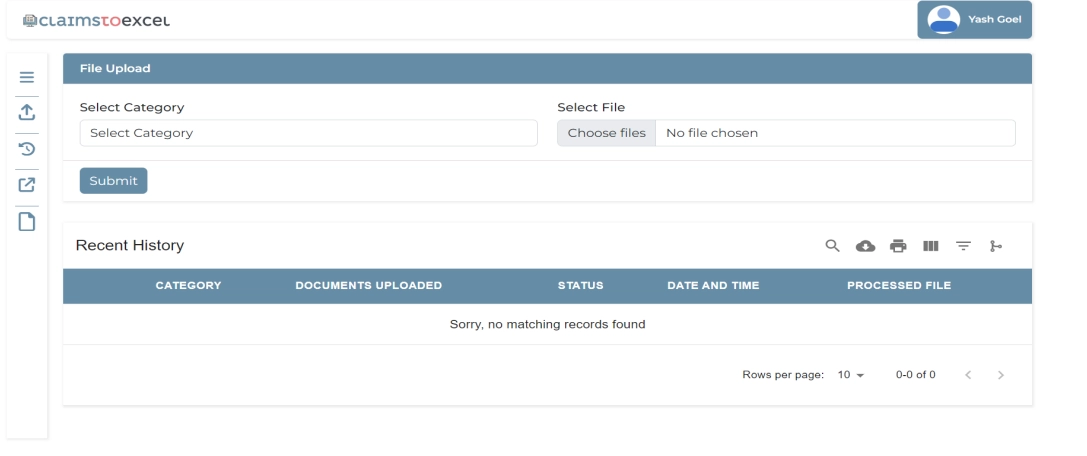Sort by DATE AND TIME column header
1087x456 pixels.
pyautogui.click(x=713, y=286)
